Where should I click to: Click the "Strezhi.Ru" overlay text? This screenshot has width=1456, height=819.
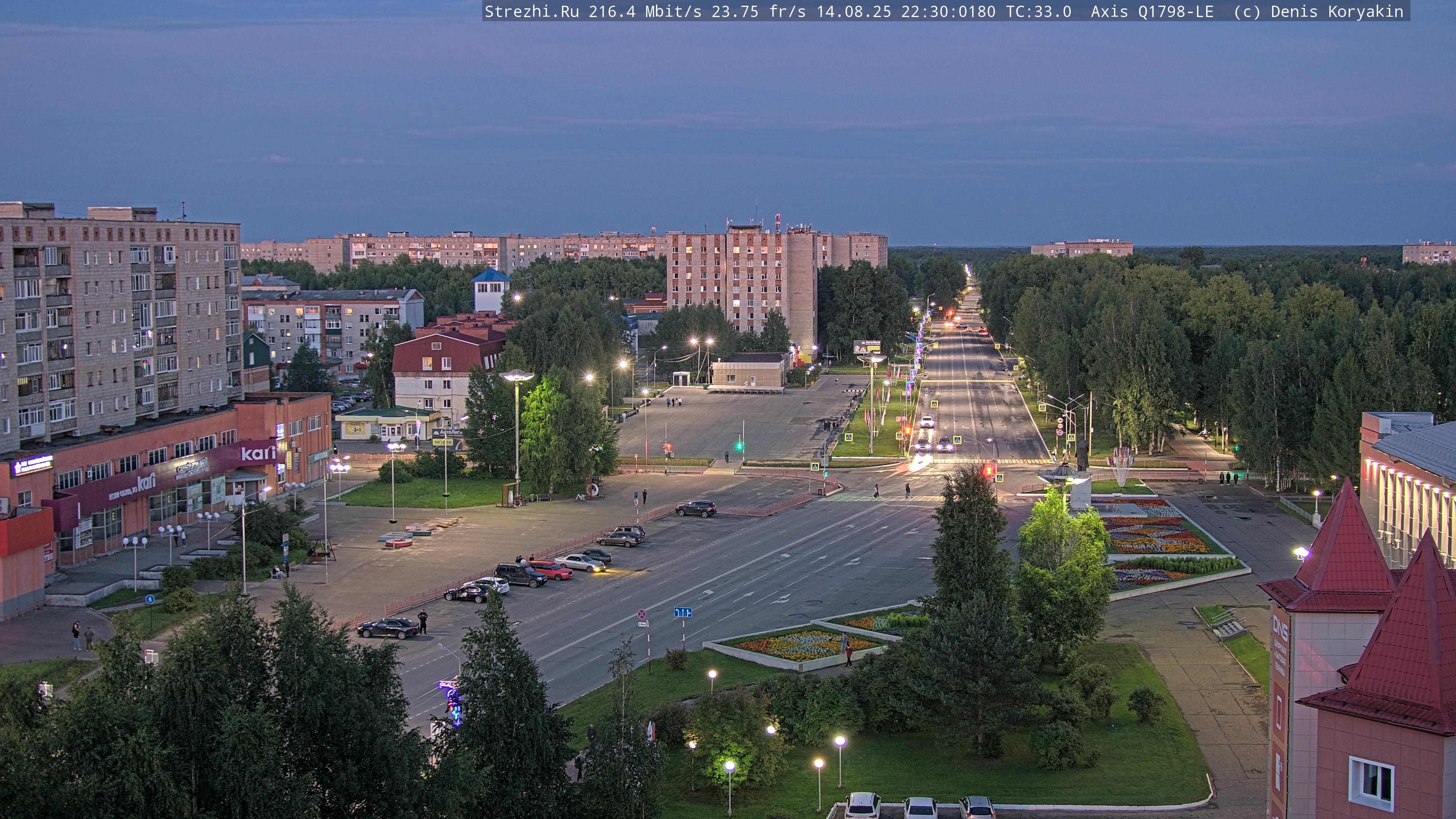(x=532, y=12)
